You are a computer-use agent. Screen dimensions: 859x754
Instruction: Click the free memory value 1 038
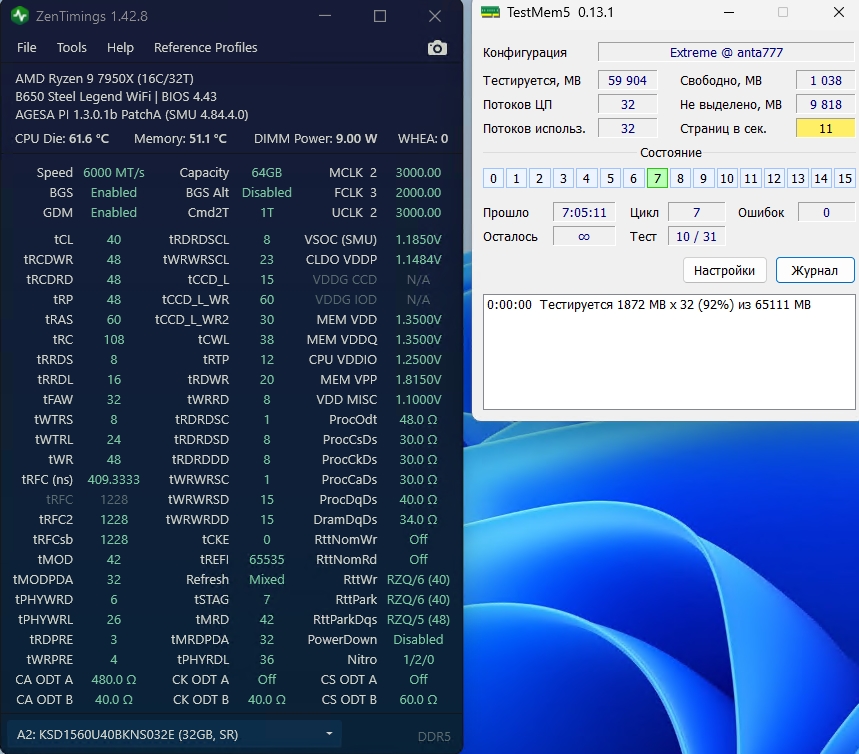pyautogui.click(x=825, y=81)
